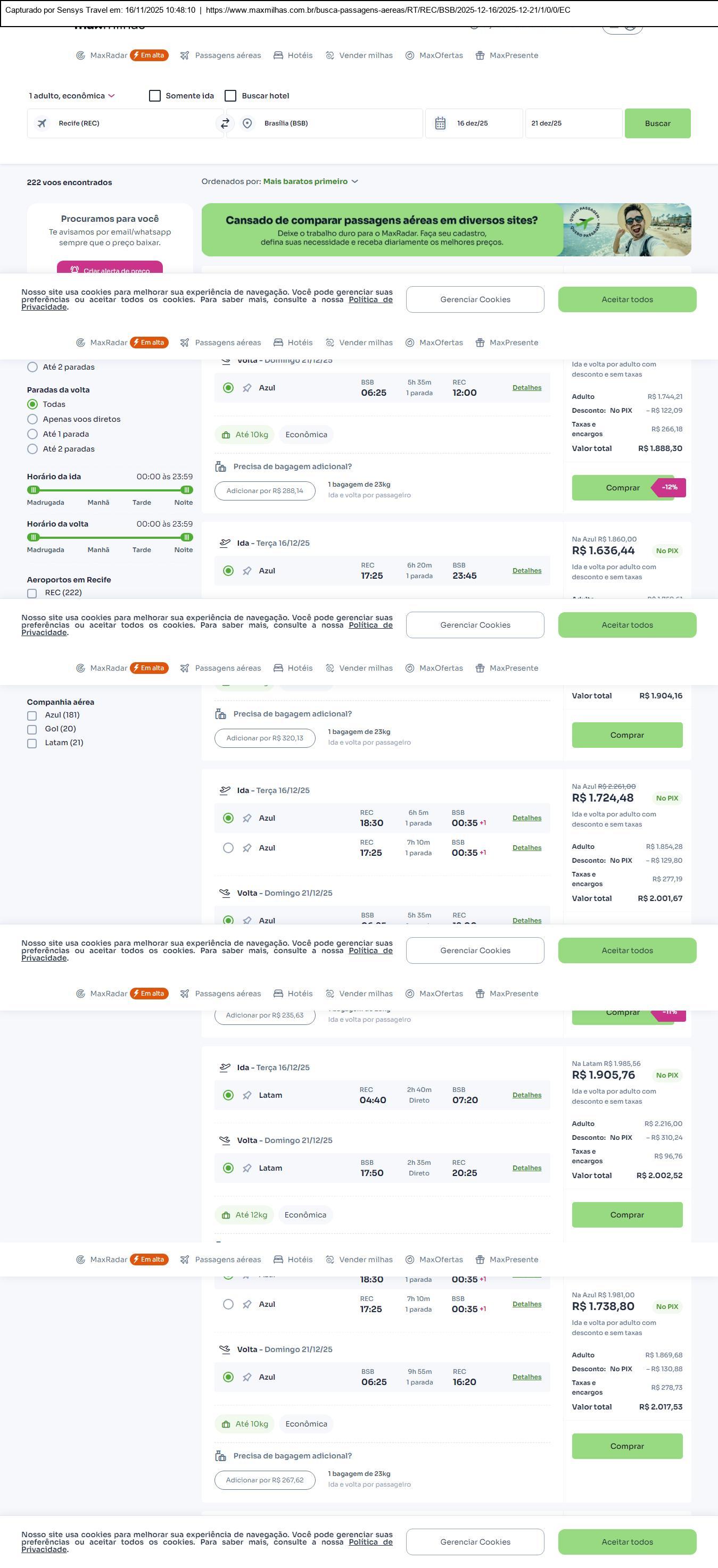Pin the Azul 06:25 to 16:20 return

246,1378
